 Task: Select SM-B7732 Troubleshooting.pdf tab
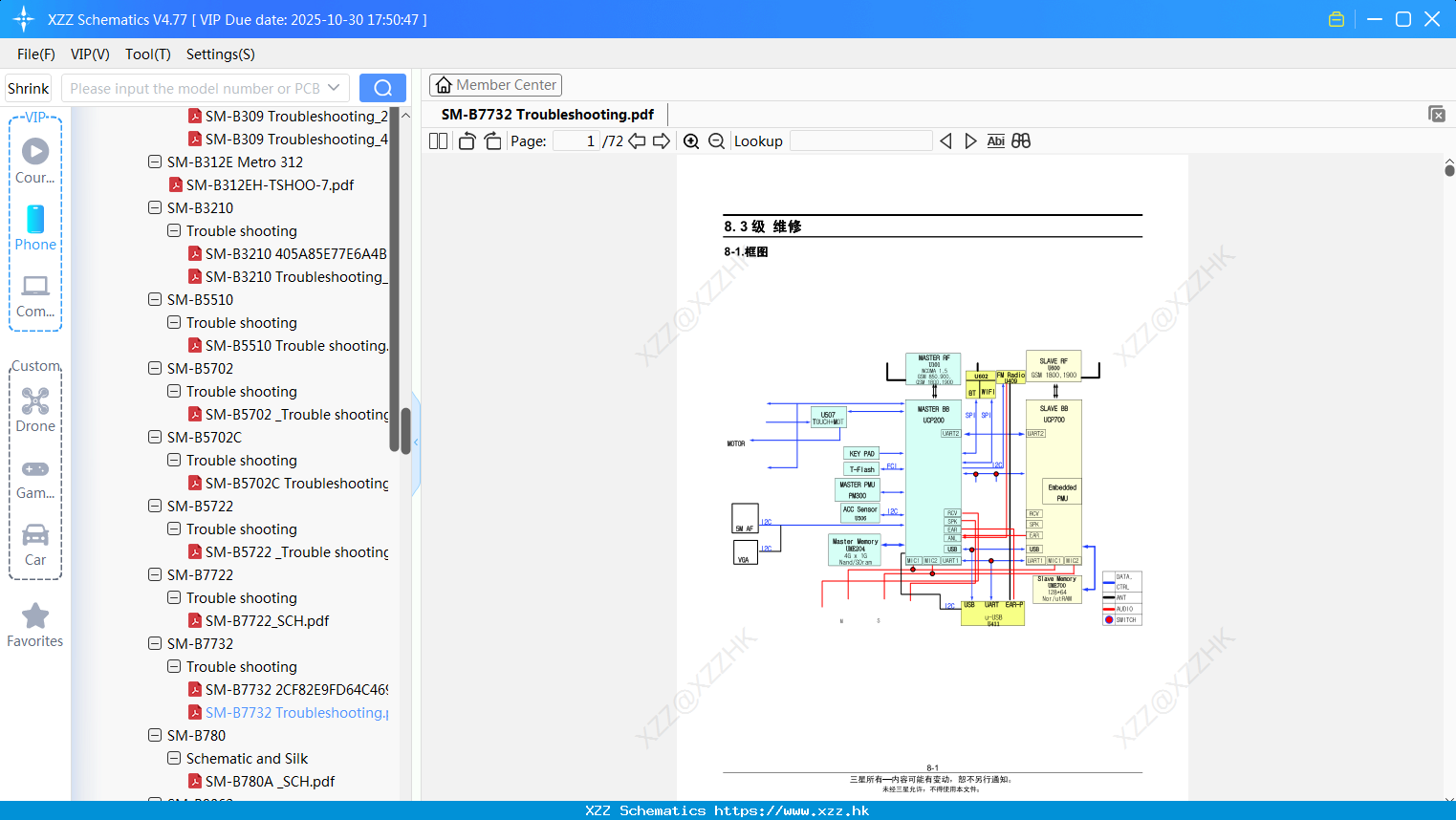548,114
